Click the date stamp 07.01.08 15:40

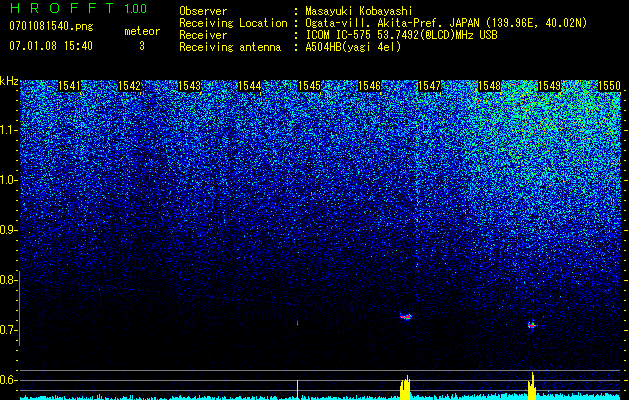[x=51, y=46]
